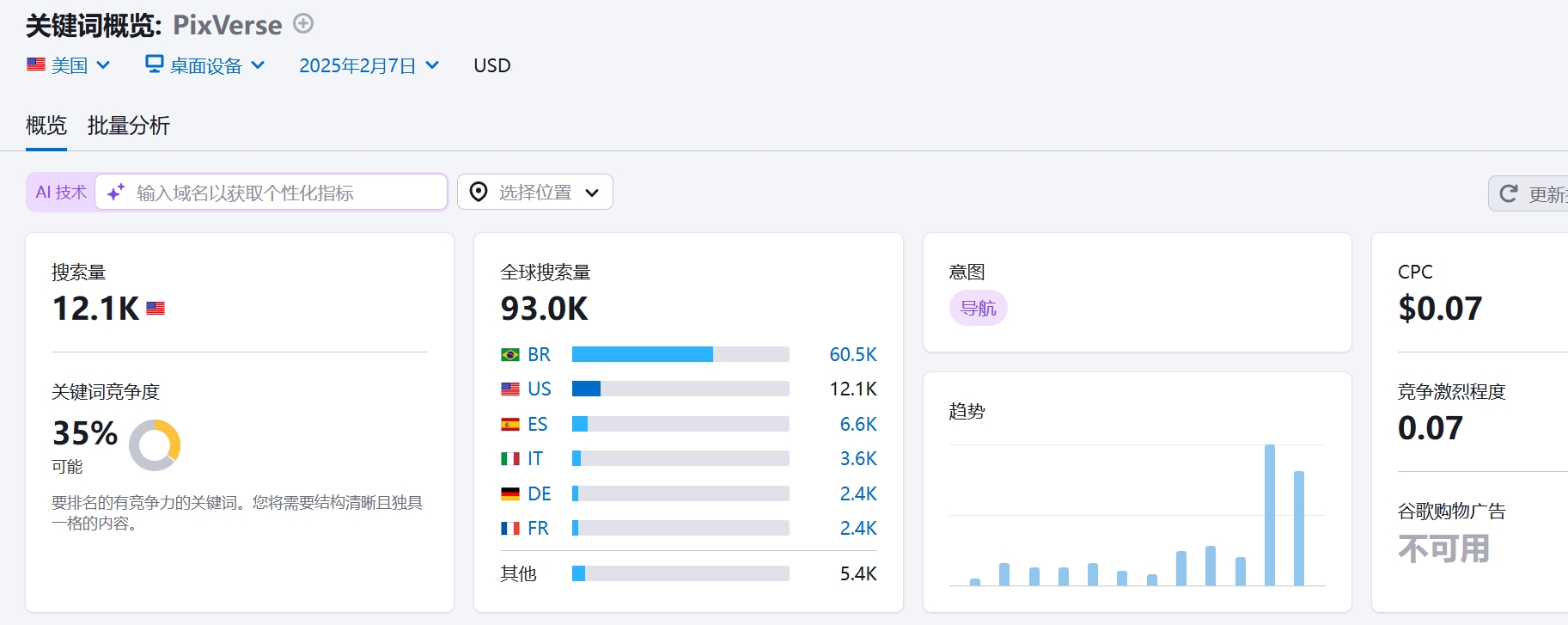Open the 2025年2月7日 date dropdown
Viewport: 1568px width, 625px height.
tap(369, 65)
